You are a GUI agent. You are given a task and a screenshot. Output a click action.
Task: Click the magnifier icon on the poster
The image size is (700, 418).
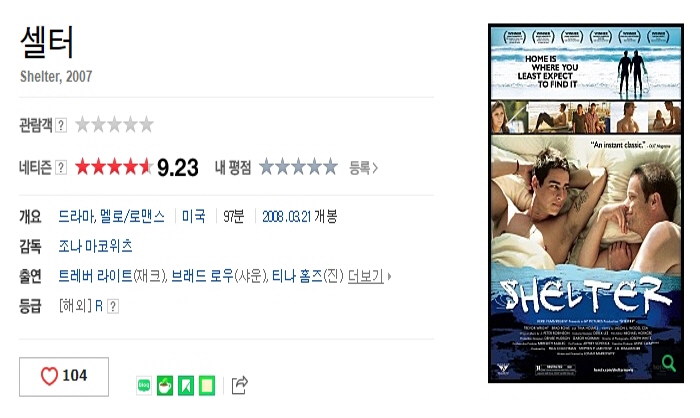668,364
